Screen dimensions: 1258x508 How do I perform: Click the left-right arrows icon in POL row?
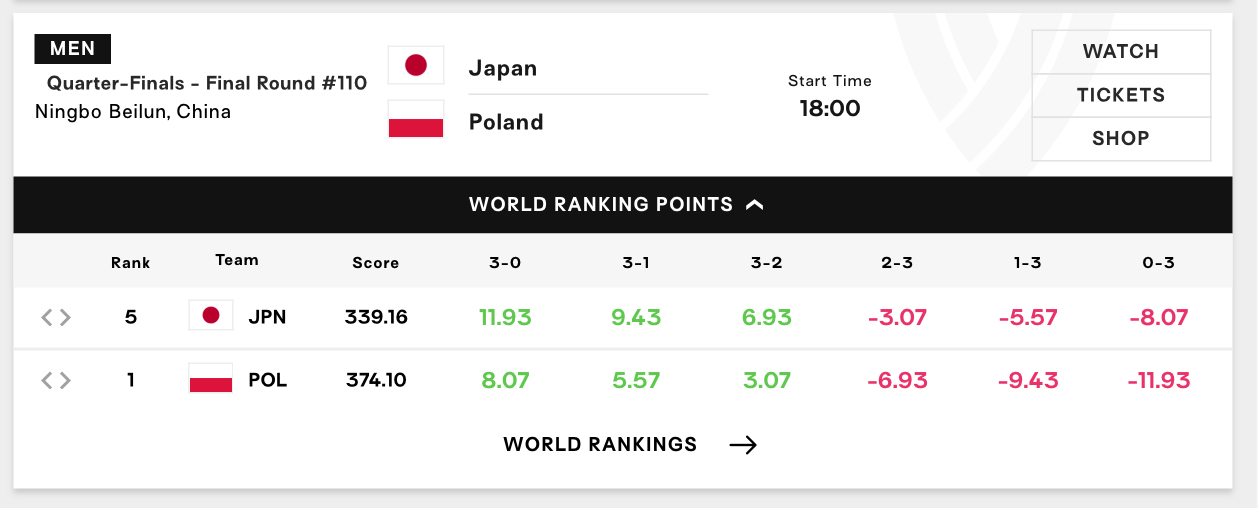pos(56,380)
